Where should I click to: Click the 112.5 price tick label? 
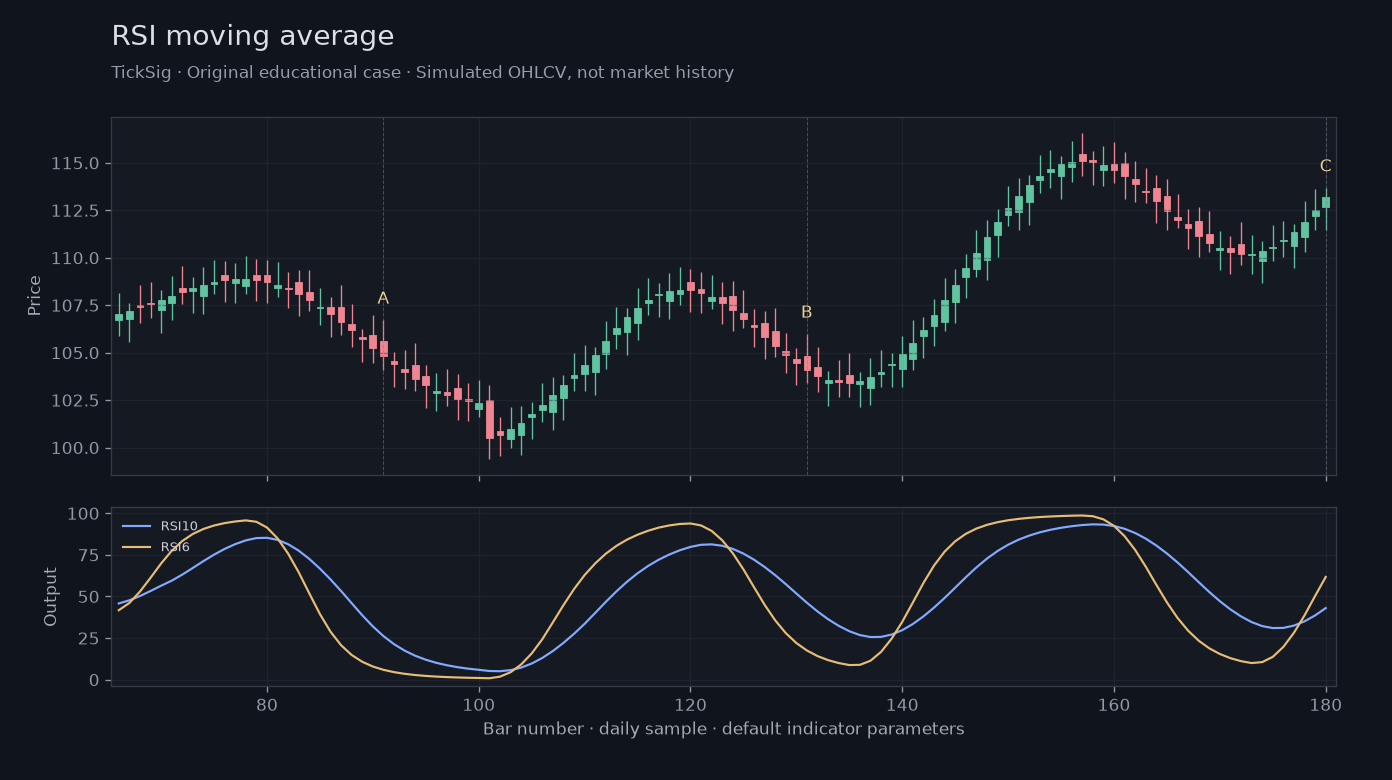click(75, 211)
